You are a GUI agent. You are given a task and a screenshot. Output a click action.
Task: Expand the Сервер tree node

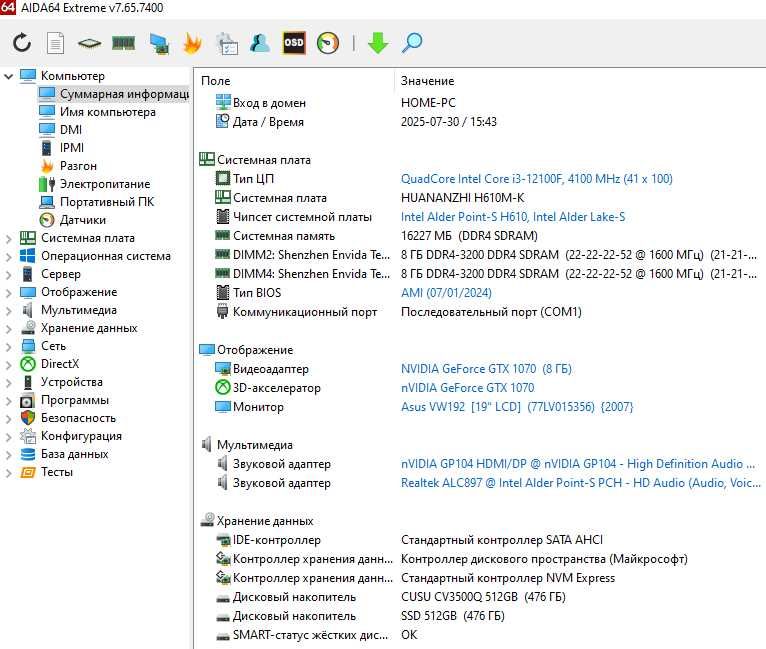[8, 275]
